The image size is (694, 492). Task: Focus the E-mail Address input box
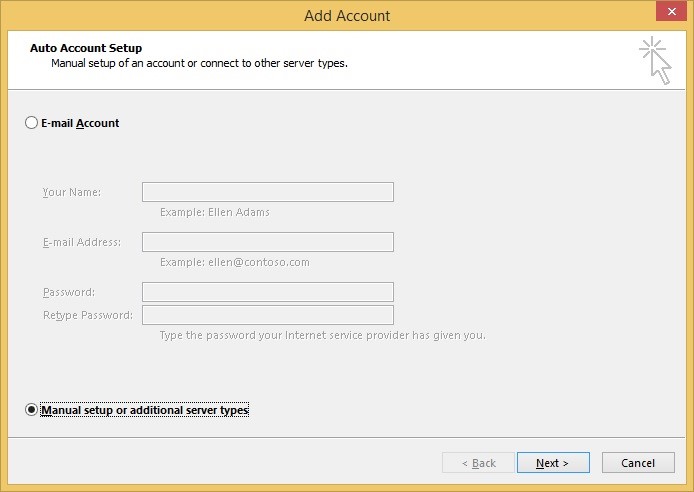pyautogui.click(x=268, y=242)
